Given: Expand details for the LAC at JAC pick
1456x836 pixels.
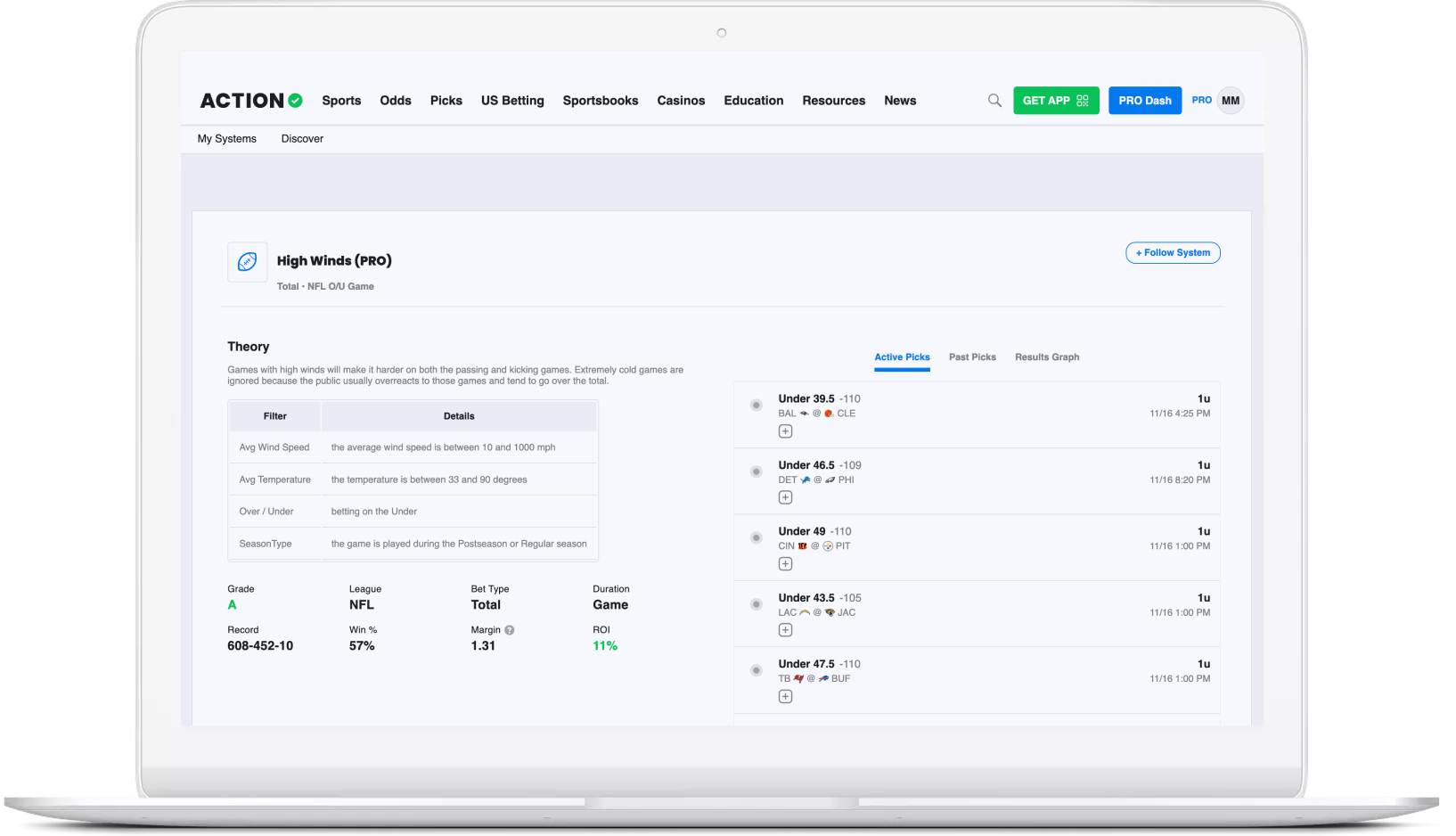Looking at the screenshot, I should (785, 629).
